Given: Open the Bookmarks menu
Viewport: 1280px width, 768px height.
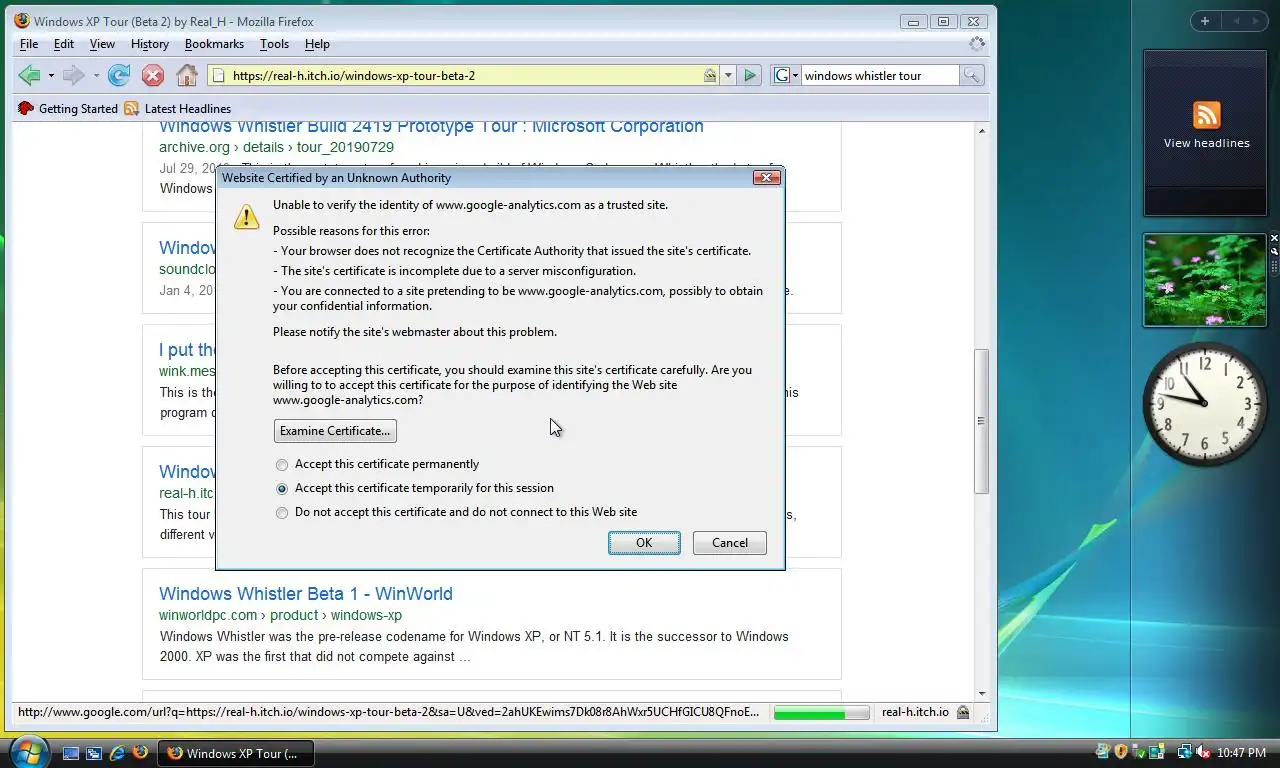Looking at the screenshot, I should (214, 44).
